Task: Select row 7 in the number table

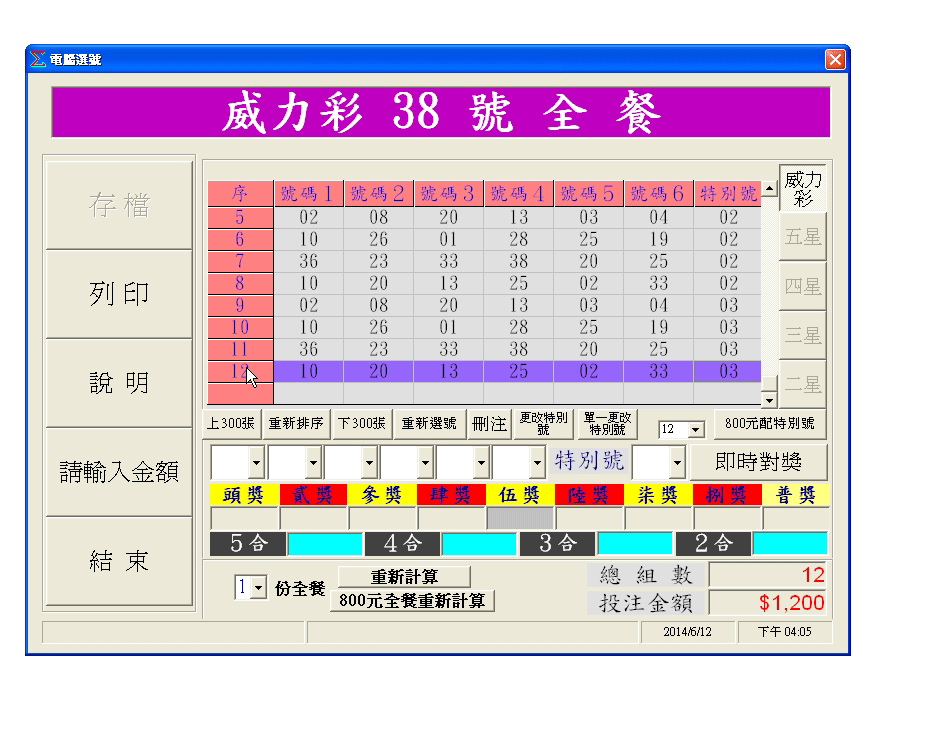Action: tap(240, 261)
